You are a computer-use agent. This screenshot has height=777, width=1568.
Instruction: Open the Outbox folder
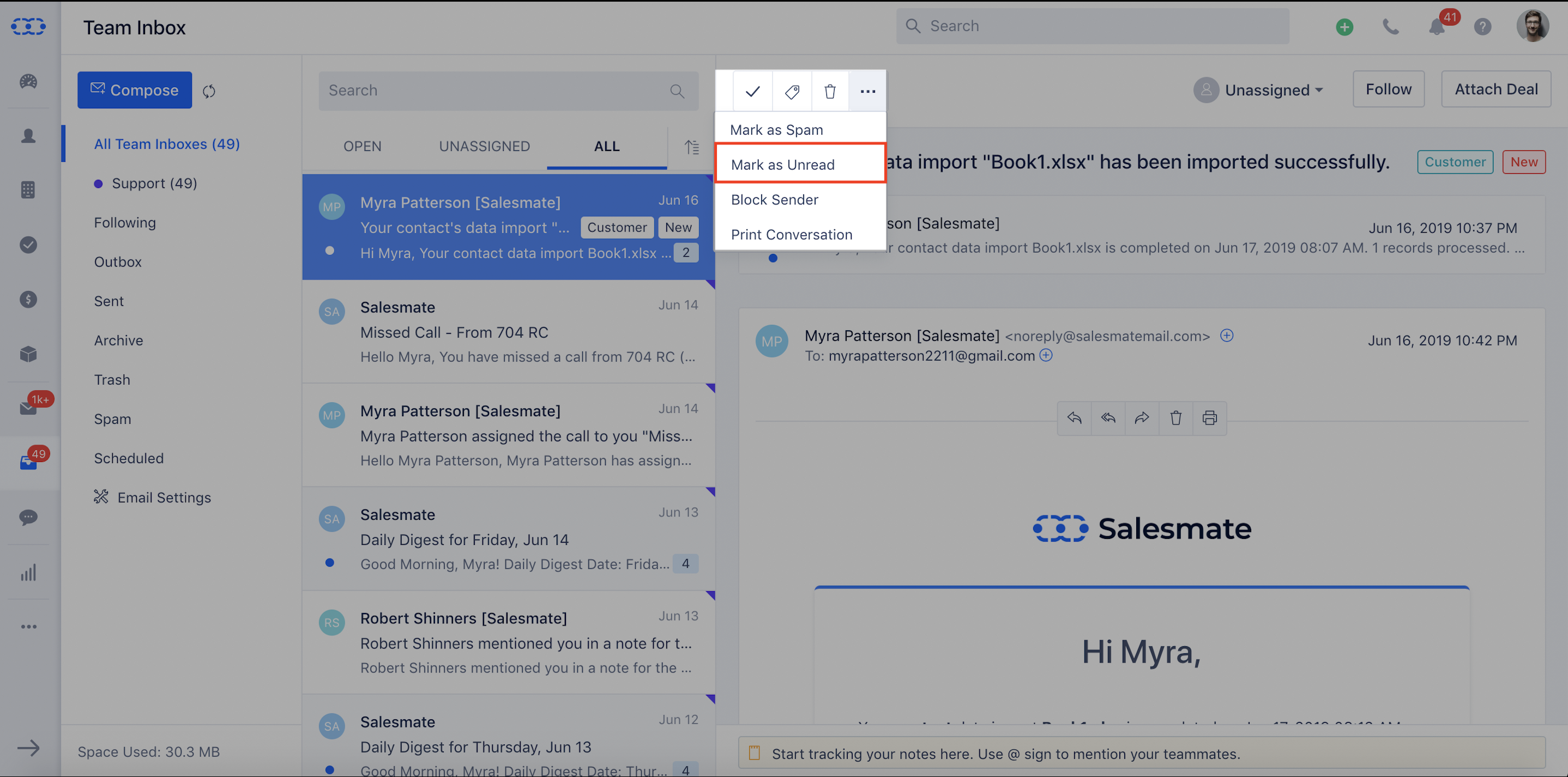coord(117,262)
